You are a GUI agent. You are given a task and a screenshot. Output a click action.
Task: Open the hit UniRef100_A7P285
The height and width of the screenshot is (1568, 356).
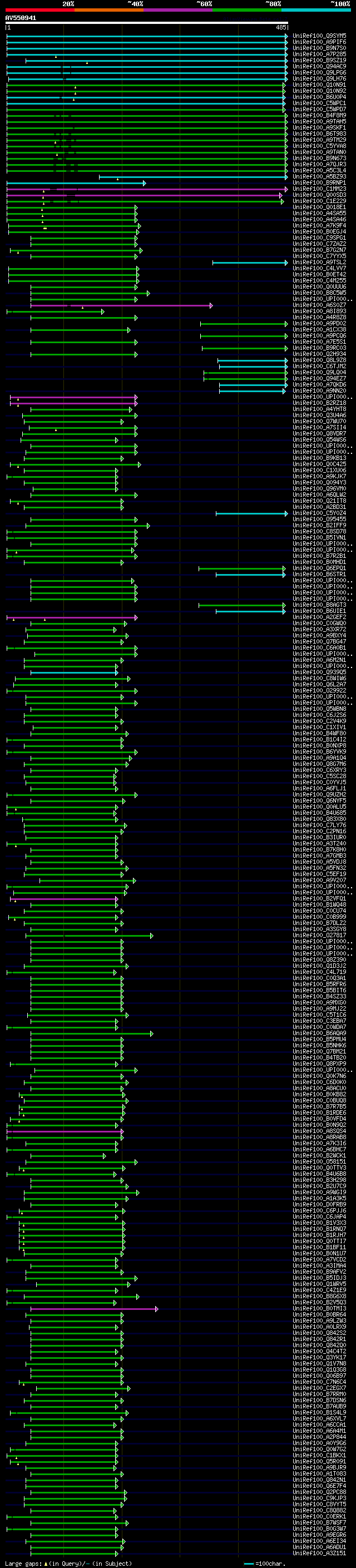[319, 54]
